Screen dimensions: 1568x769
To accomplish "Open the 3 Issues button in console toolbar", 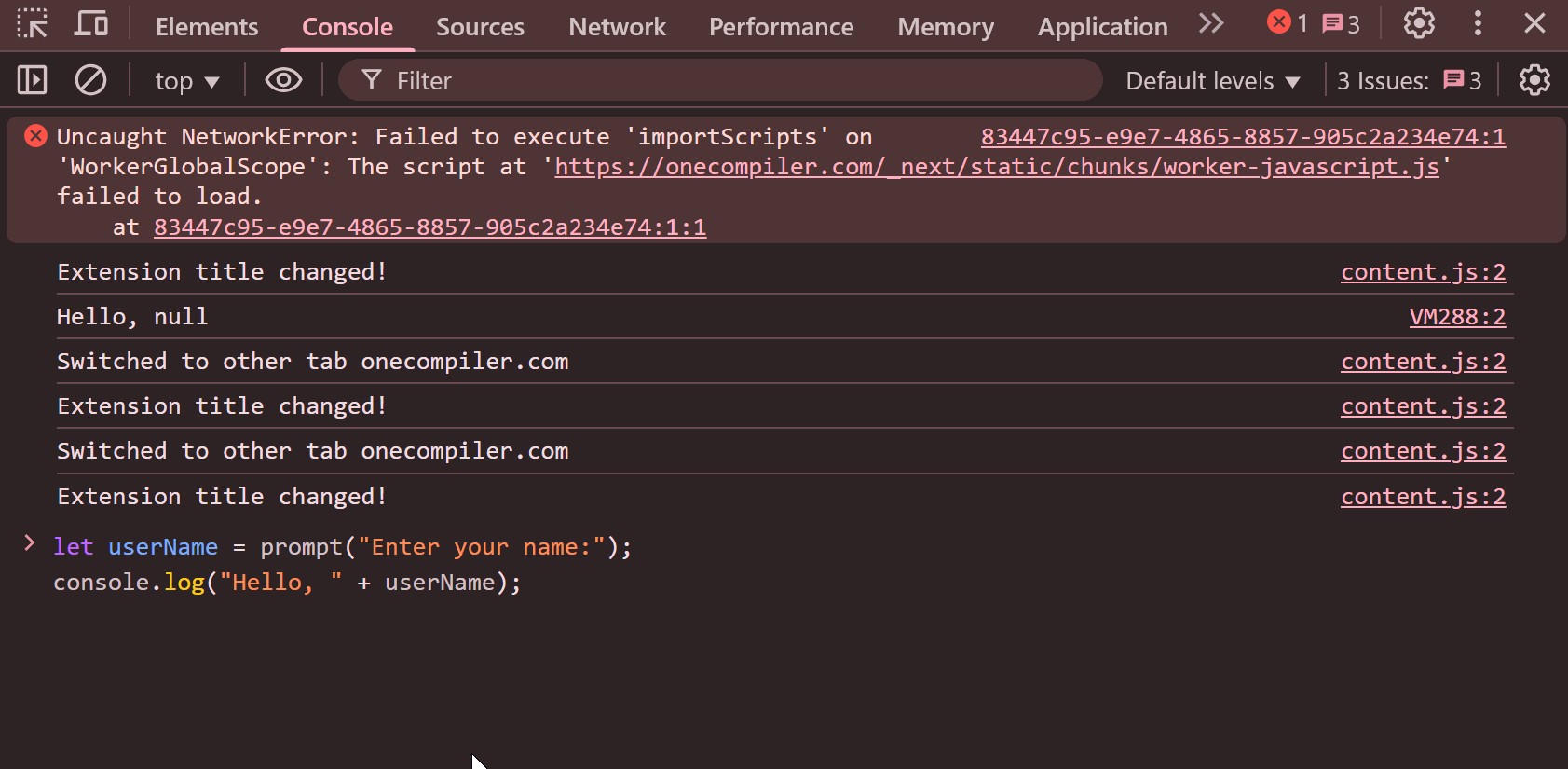I will pos(1409,82).
